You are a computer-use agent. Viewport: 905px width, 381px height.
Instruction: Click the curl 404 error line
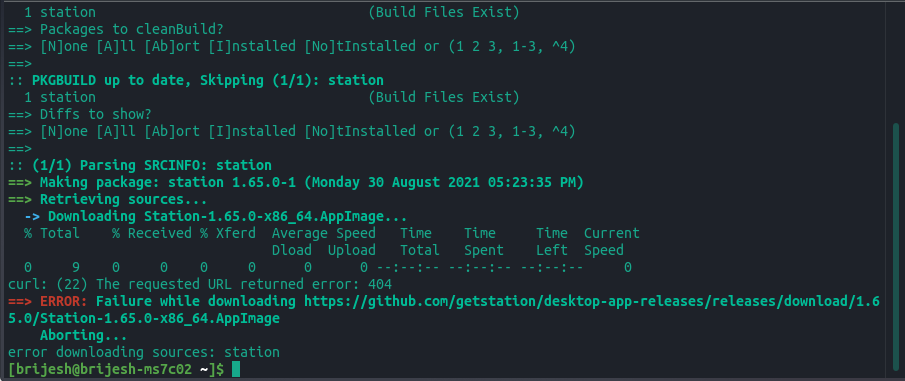click(200, 284)
